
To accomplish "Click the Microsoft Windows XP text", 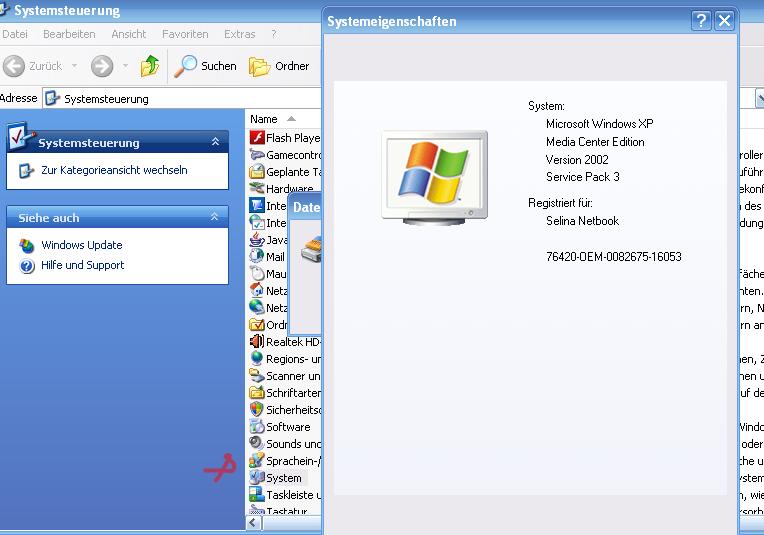I will (x=599, y=124).
